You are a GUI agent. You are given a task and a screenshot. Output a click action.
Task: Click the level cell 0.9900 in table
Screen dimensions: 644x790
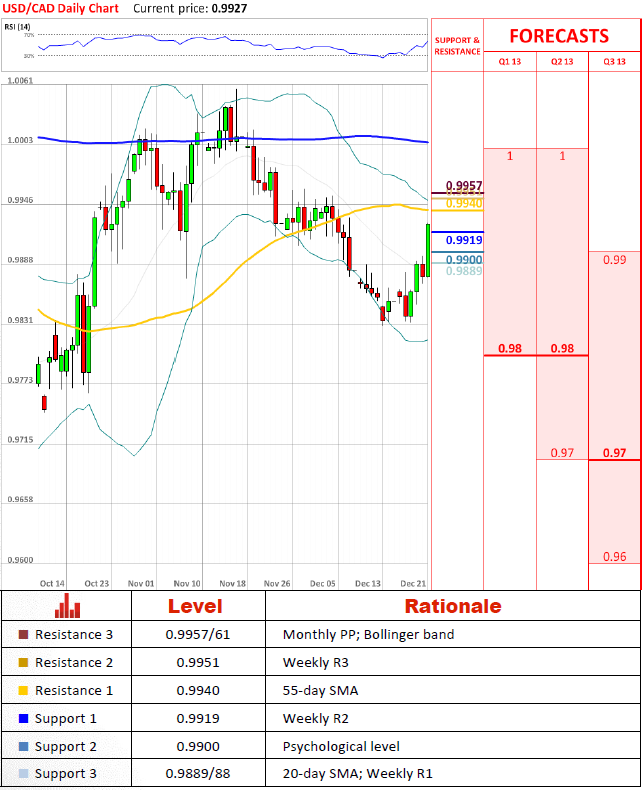point(198,746)
